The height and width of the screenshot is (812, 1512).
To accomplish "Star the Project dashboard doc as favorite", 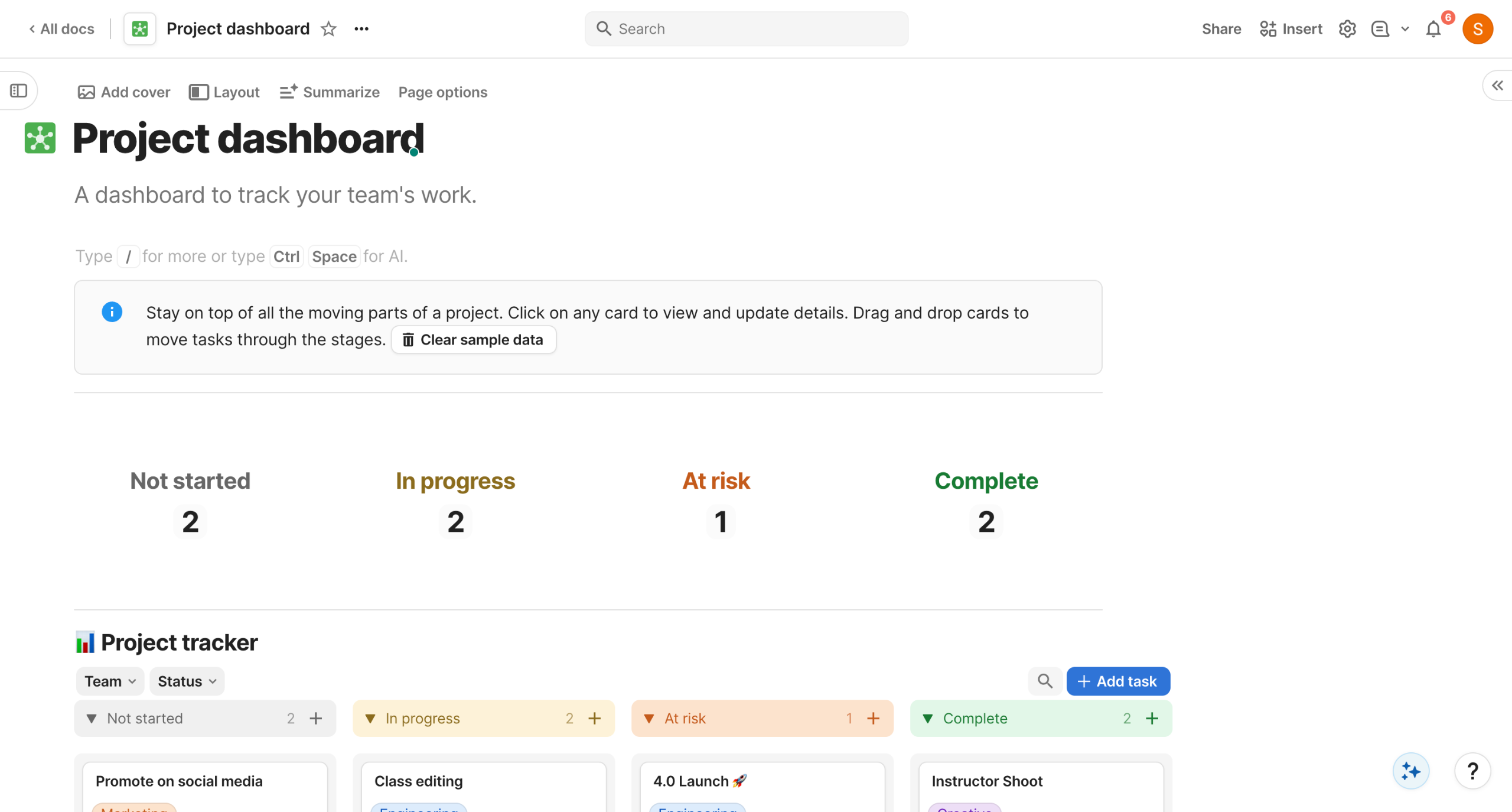I will (x=328, y=29).
